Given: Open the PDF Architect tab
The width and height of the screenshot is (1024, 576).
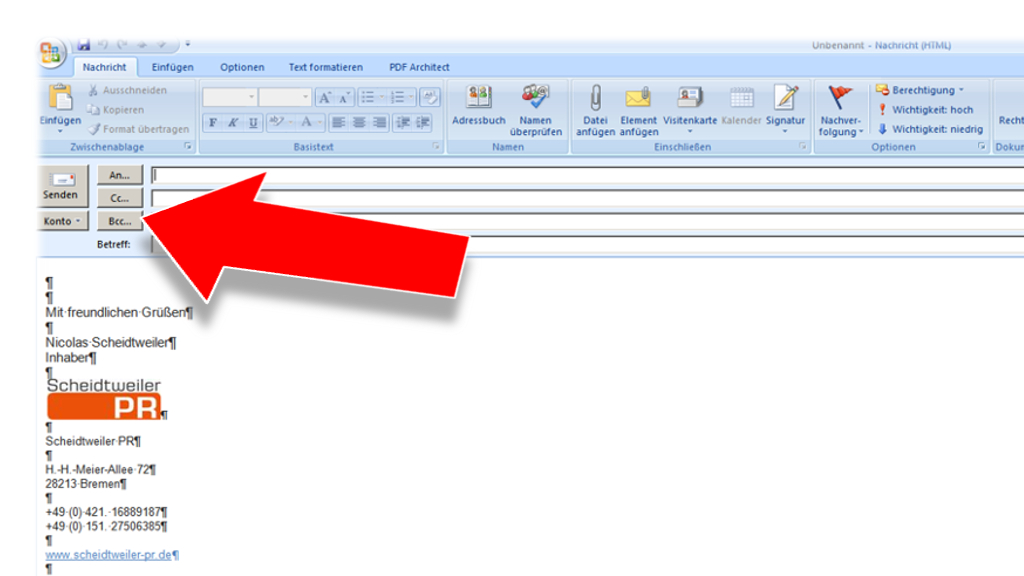Looking at the screenshot, I should [419, 67].
